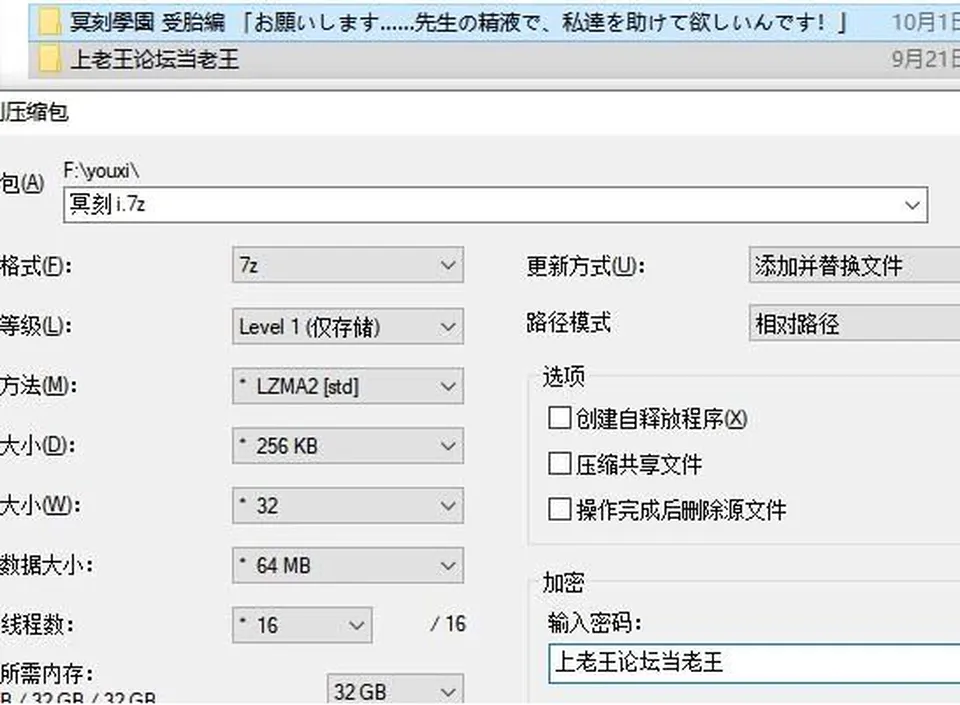The width and height of the screenshot is (960, 705).
Task: Enable 创建自释放程序 checkbox
Action: (x=560, y=419)
